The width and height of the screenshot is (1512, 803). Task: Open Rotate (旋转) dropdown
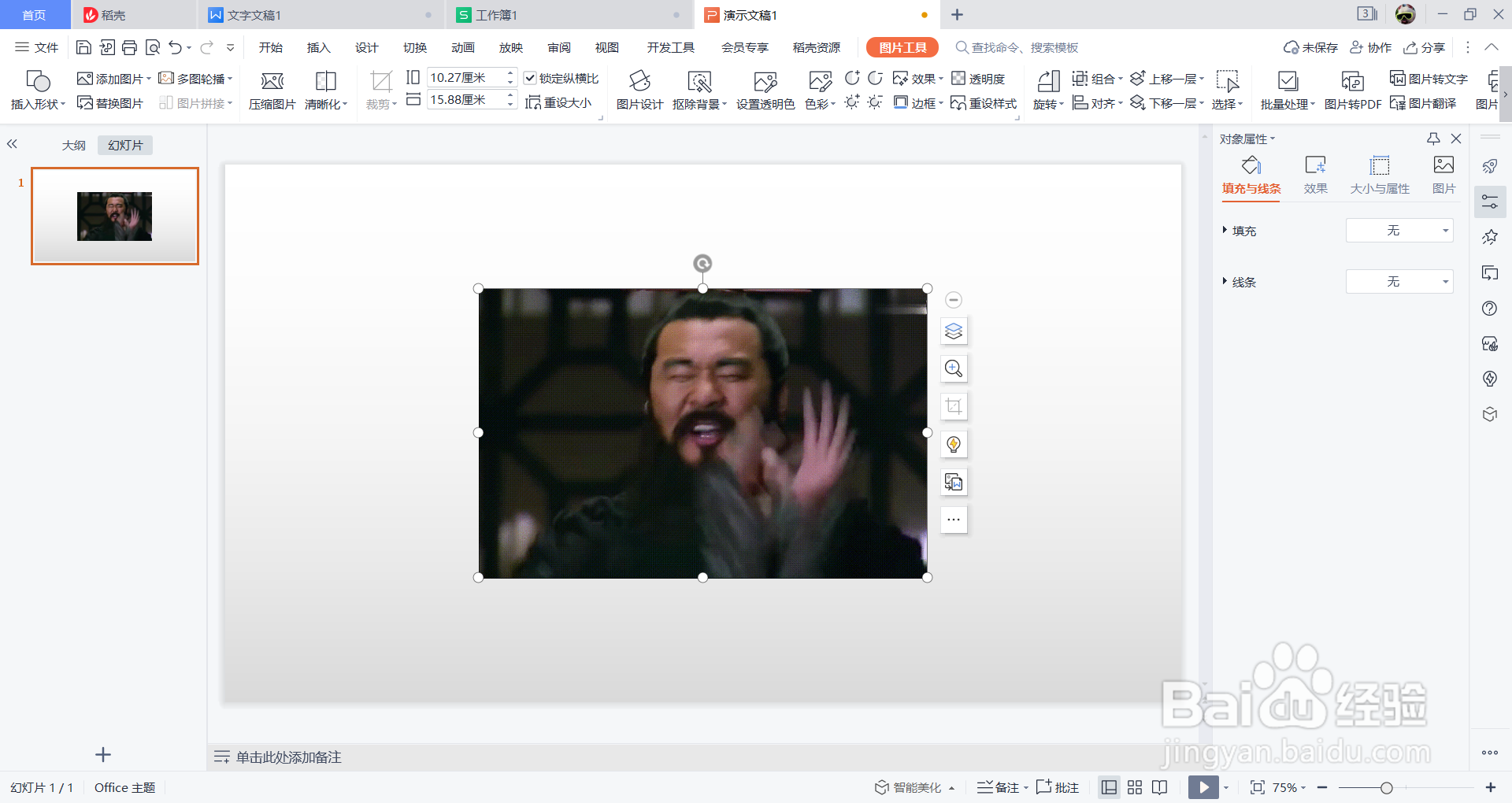pos(1048,90)
